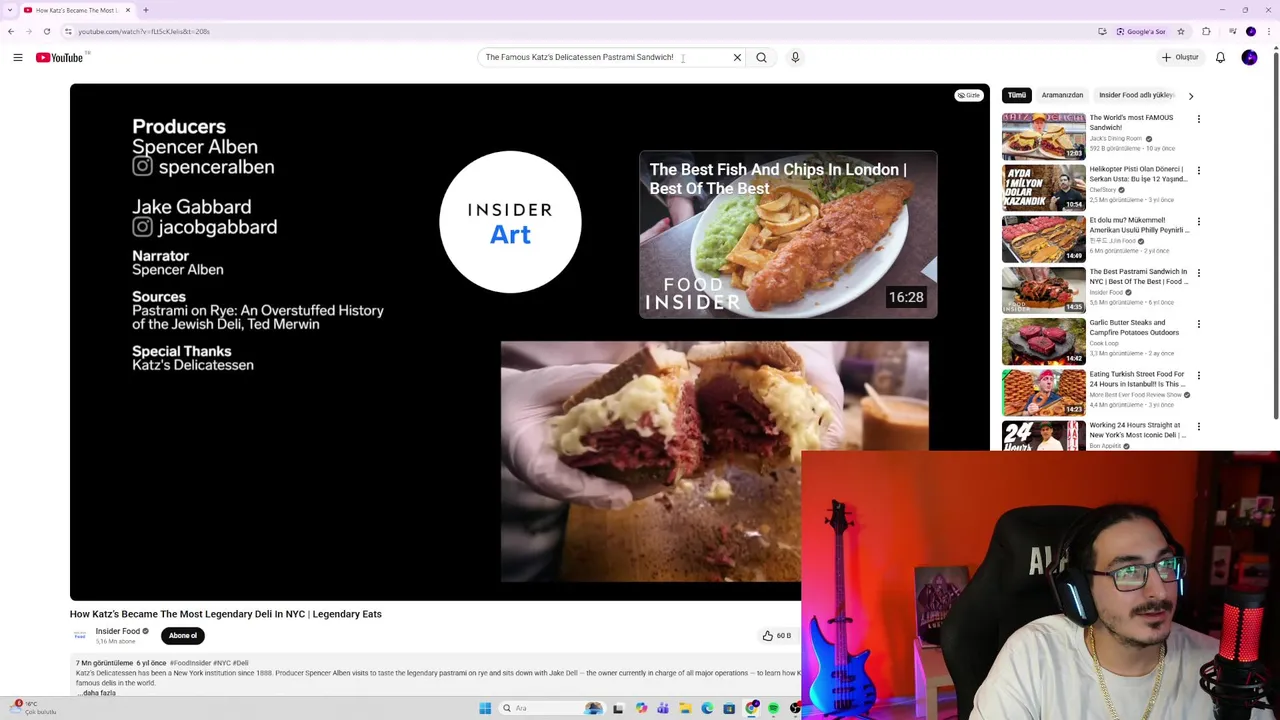The image size is (1280, 720).
Task: Open YouTube account avatar menu
Action: pos(1249,58)
